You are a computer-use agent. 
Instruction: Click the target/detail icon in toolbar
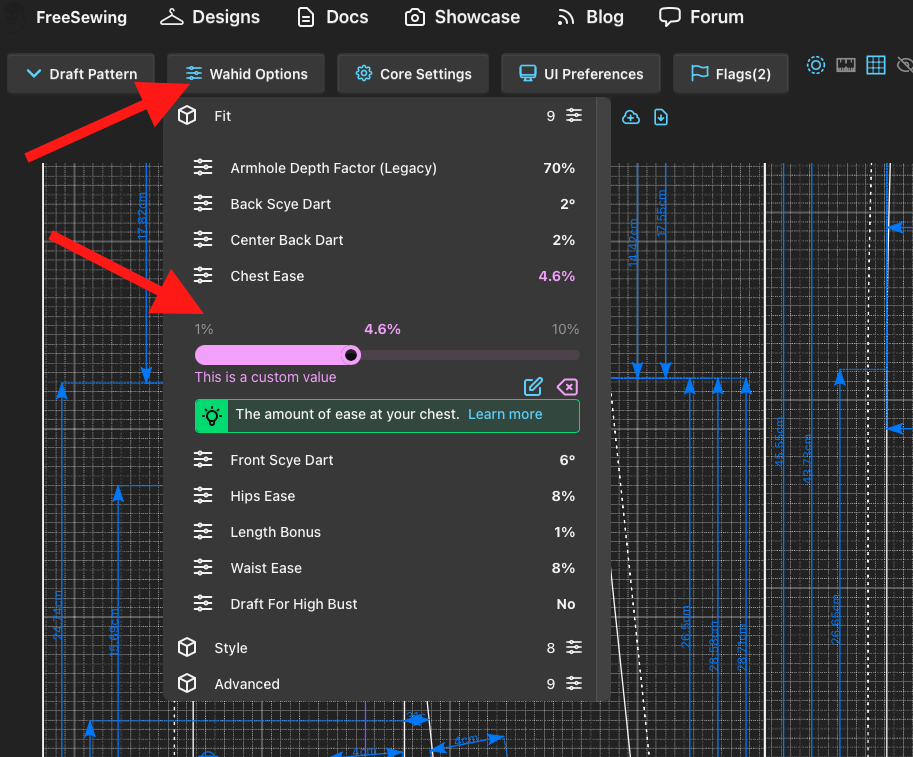(816, 65)
